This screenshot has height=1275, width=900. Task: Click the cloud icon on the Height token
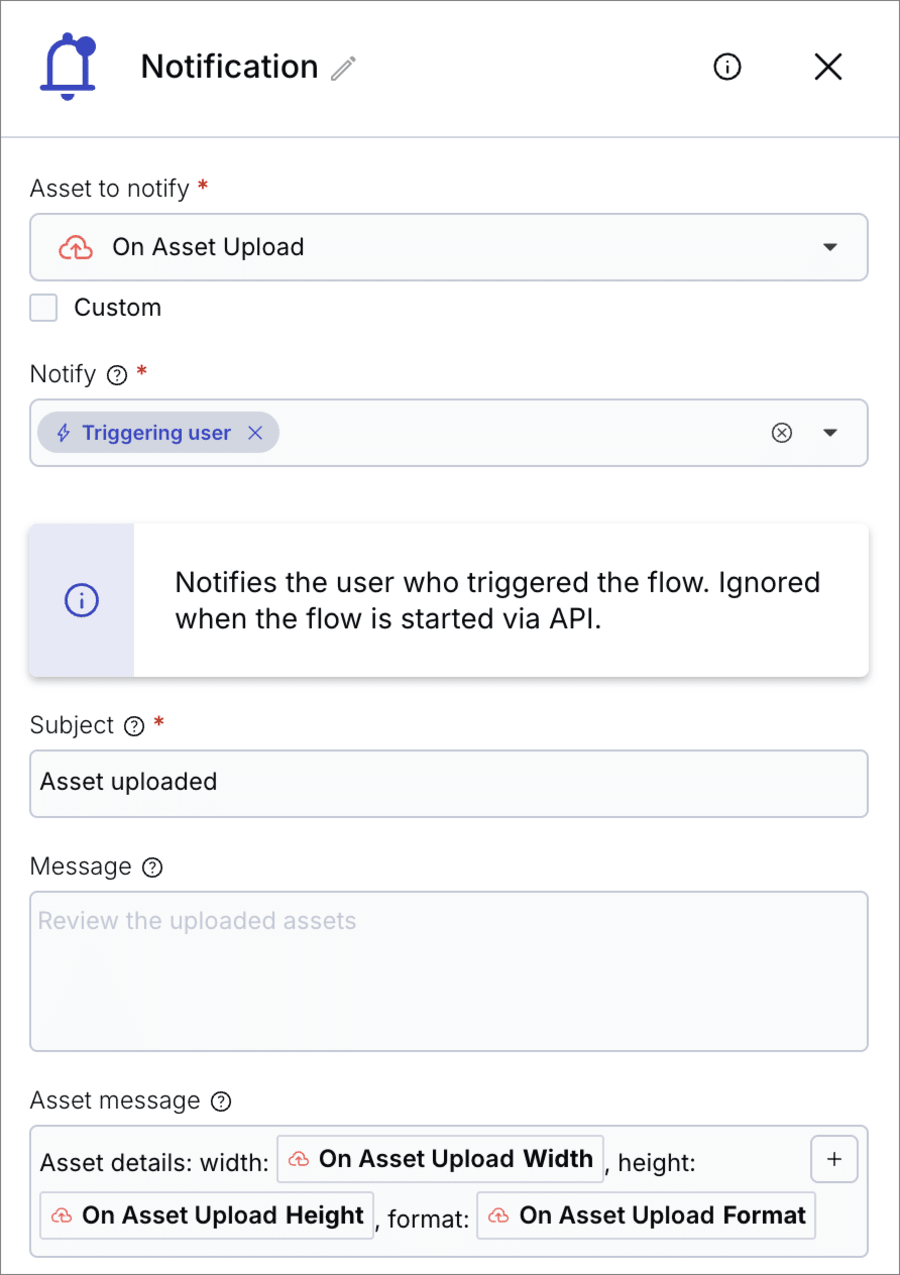pyautogui.click(x=62, y=1216)
